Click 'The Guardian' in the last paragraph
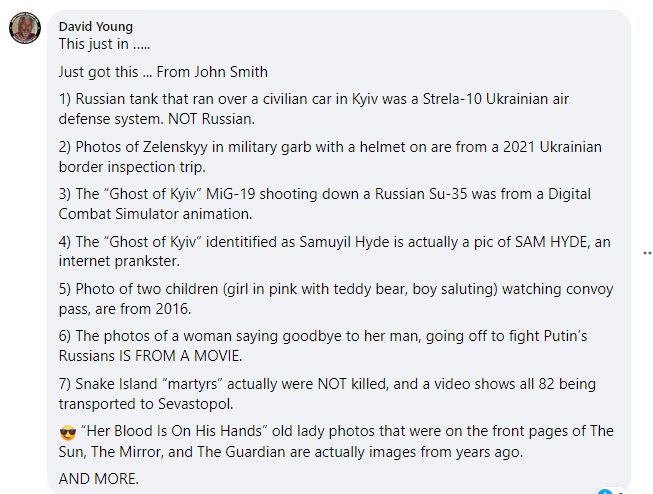The width and height of the screenshot is (653, 494). (x=241, y=452)
